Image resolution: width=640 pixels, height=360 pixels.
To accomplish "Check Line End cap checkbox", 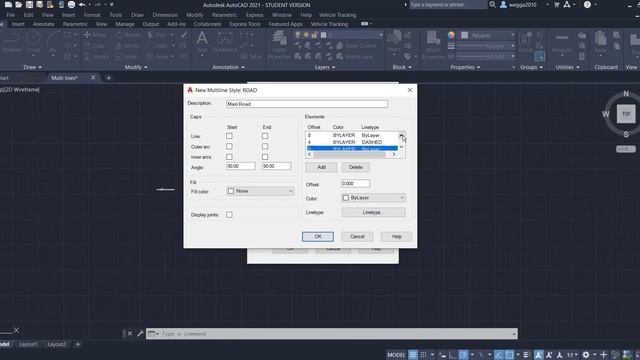I will coord(265,136).
